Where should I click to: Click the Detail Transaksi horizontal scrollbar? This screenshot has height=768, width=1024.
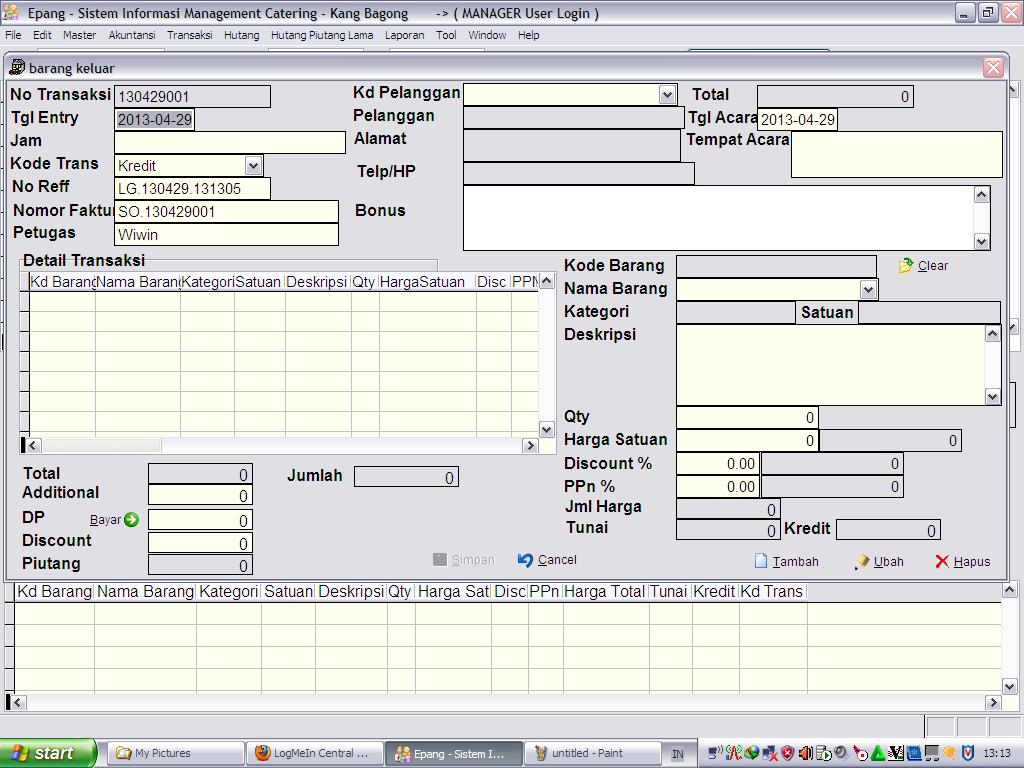[x=280, y=446]
